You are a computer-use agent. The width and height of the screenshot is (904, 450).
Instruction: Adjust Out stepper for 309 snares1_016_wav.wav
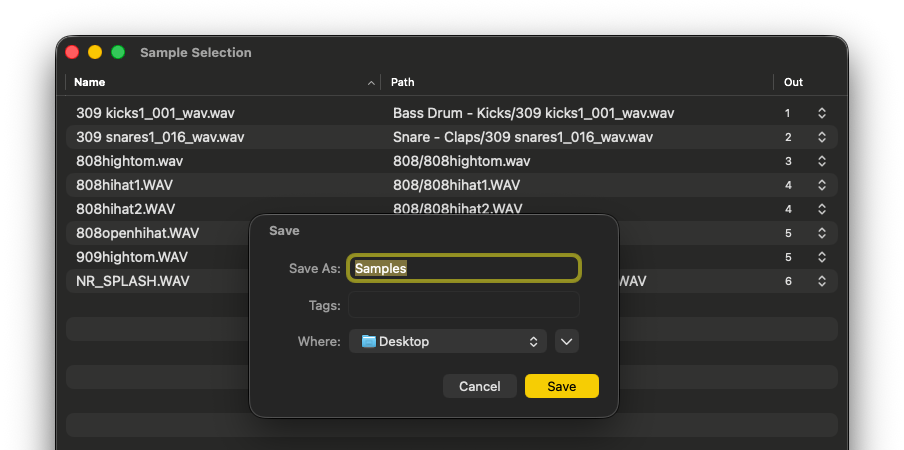click(x=822, y=137)
